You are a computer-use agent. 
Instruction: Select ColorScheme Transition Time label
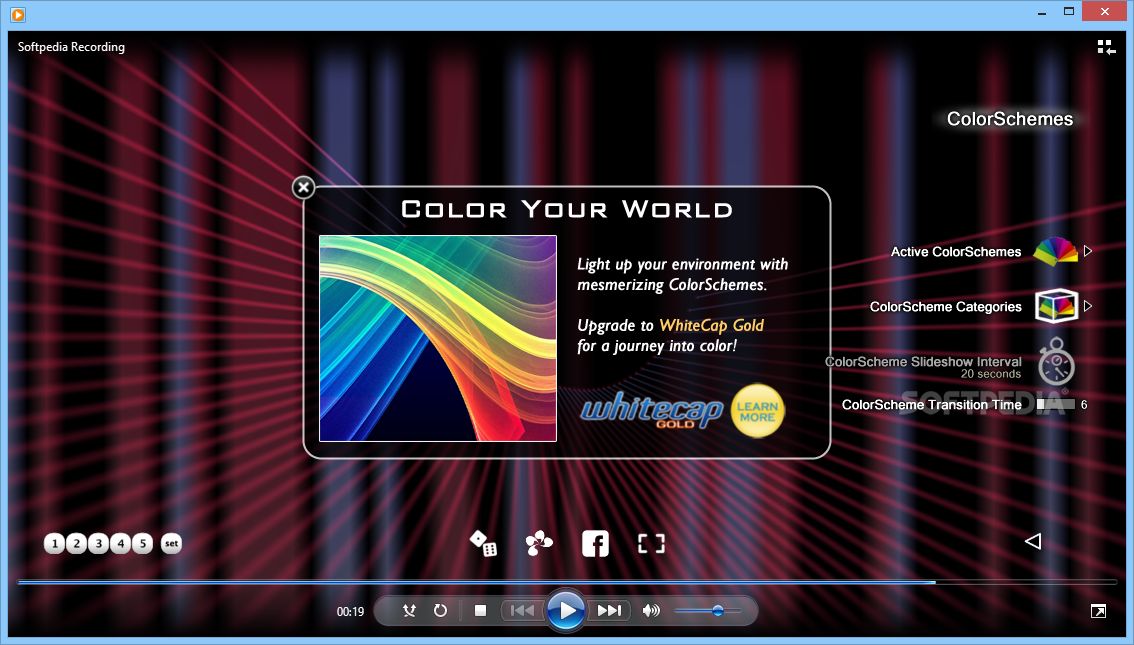tap(932, 405)
